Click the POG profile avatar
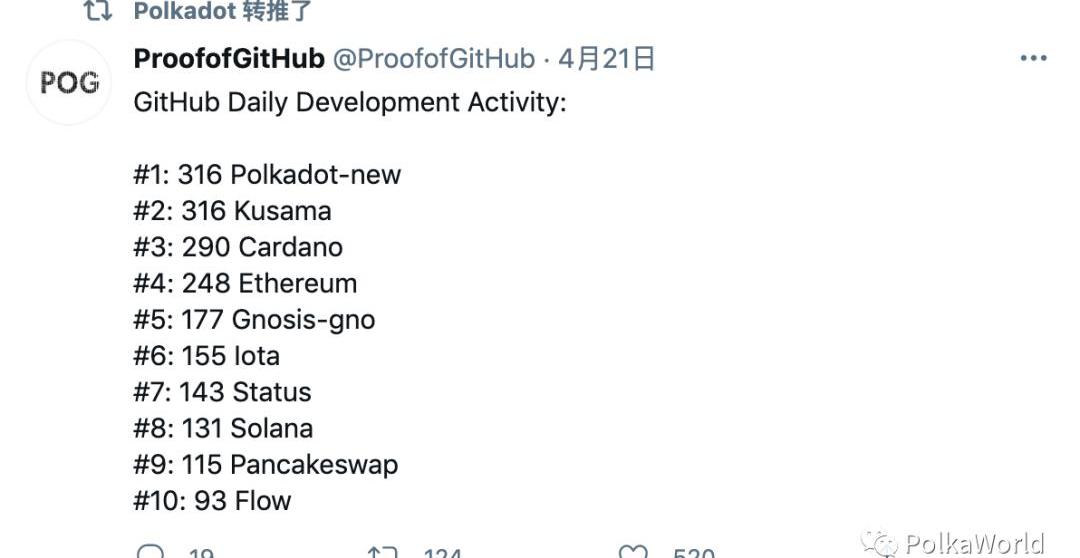 tap(69, 83)
